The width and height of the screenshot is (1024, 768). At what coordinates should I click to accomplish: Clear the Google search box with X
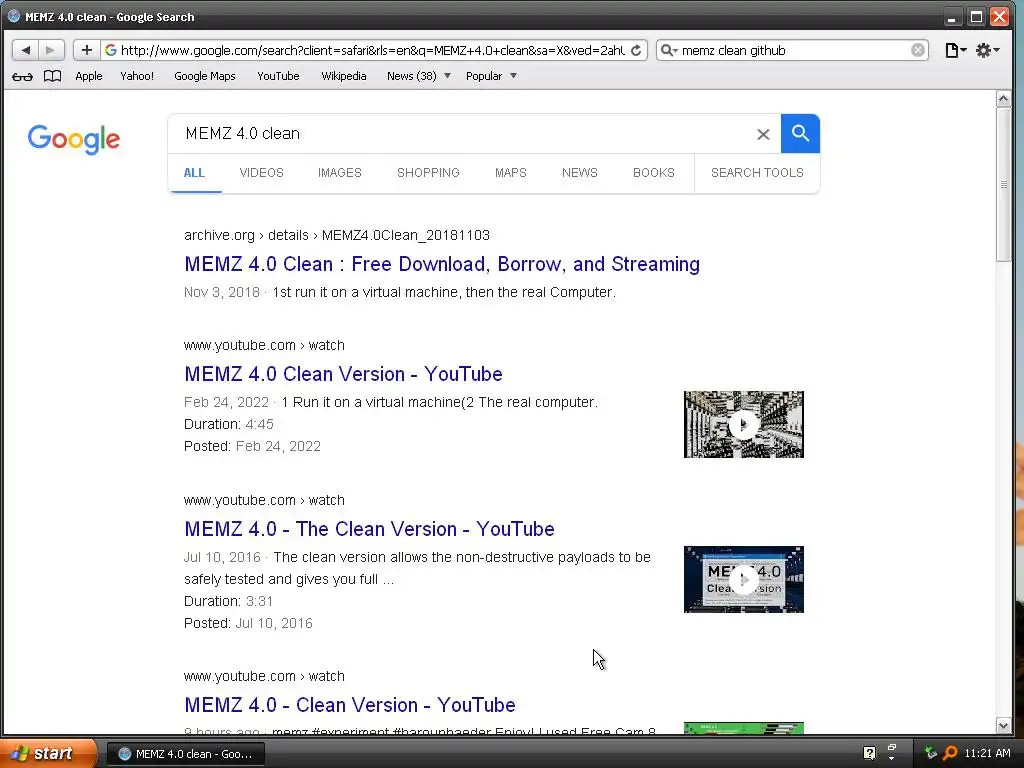pyautogui.click(x=763, y=135)
